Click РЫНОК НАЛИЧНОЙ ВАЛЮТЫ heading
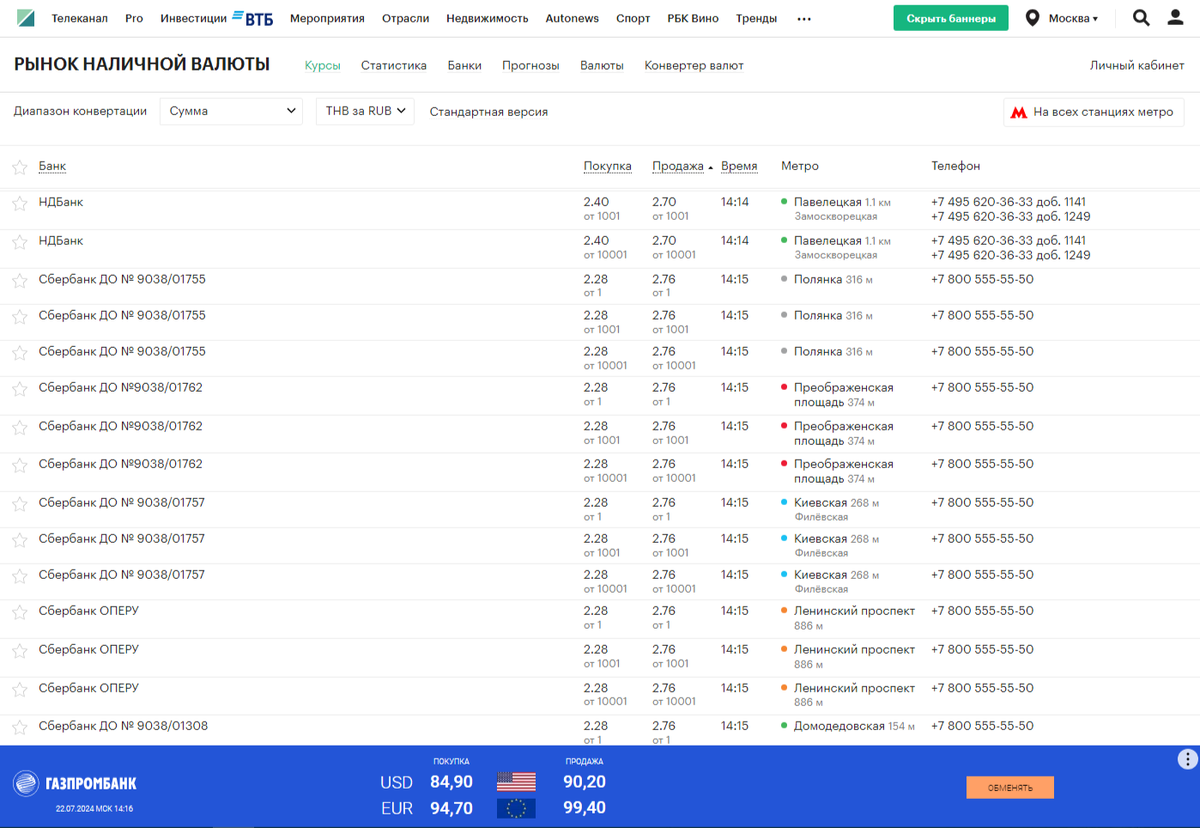The width and height of the screenshot is (1200, 828). [142, 64]
